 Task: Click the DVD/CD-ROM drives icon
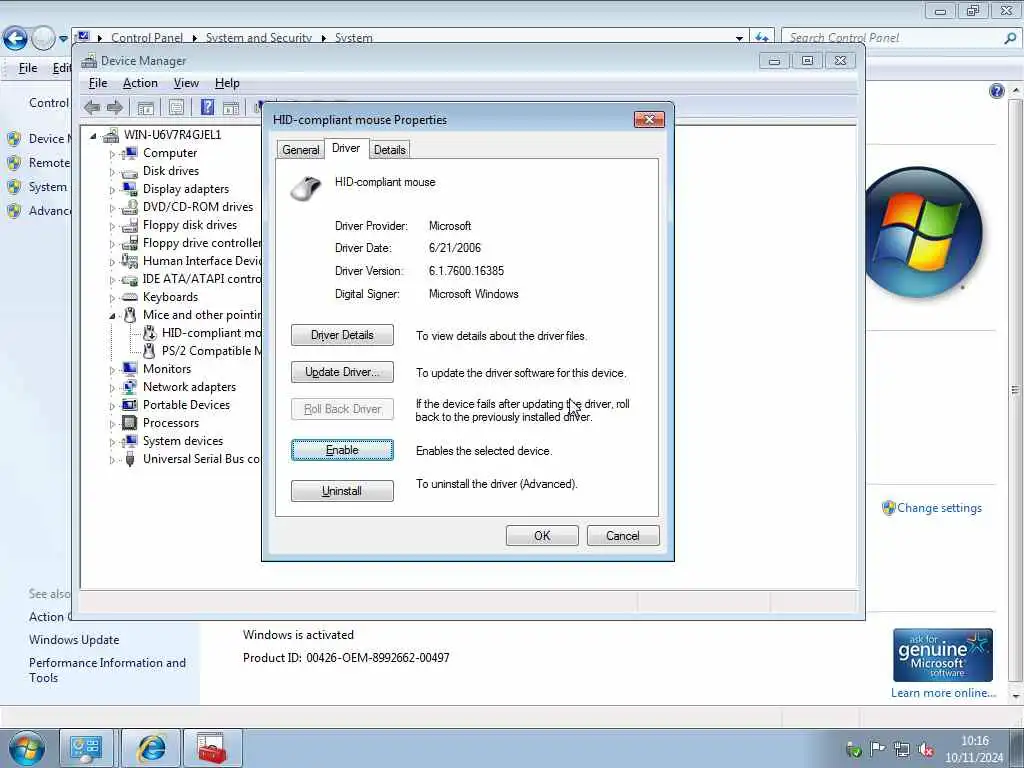(x=130, y=207)
